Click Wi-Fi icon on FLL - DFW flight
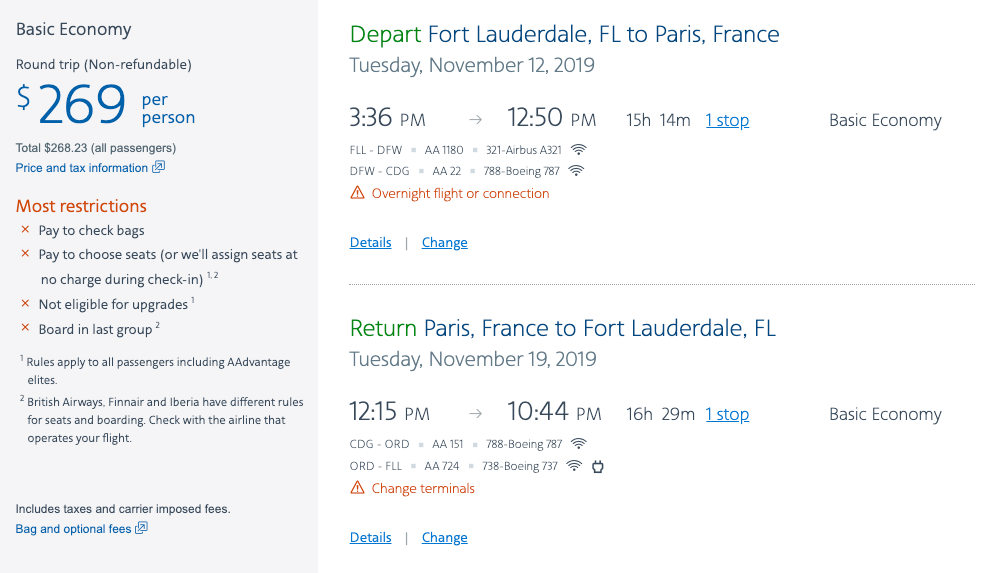 [578, 150]
